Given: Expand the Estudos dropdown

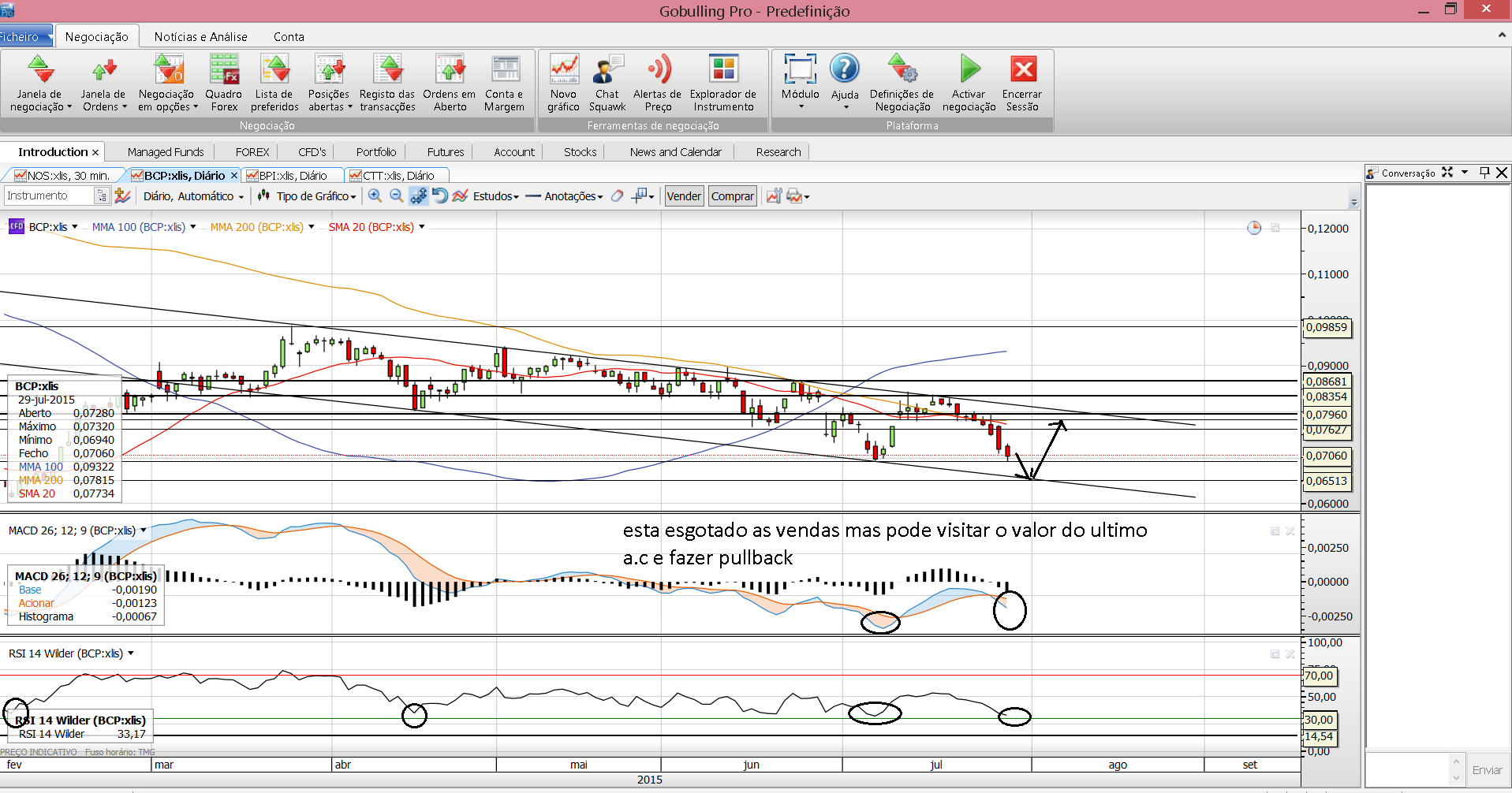Looking at the screenshot, I should coord(496,196).
